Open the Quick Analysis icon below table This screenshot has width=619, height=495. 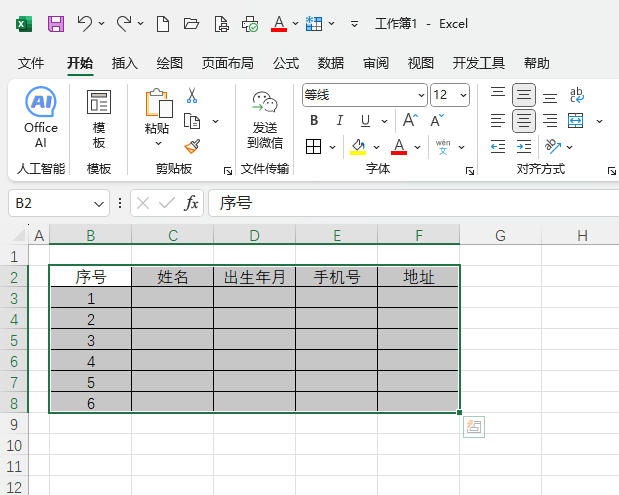coord(474,427)
